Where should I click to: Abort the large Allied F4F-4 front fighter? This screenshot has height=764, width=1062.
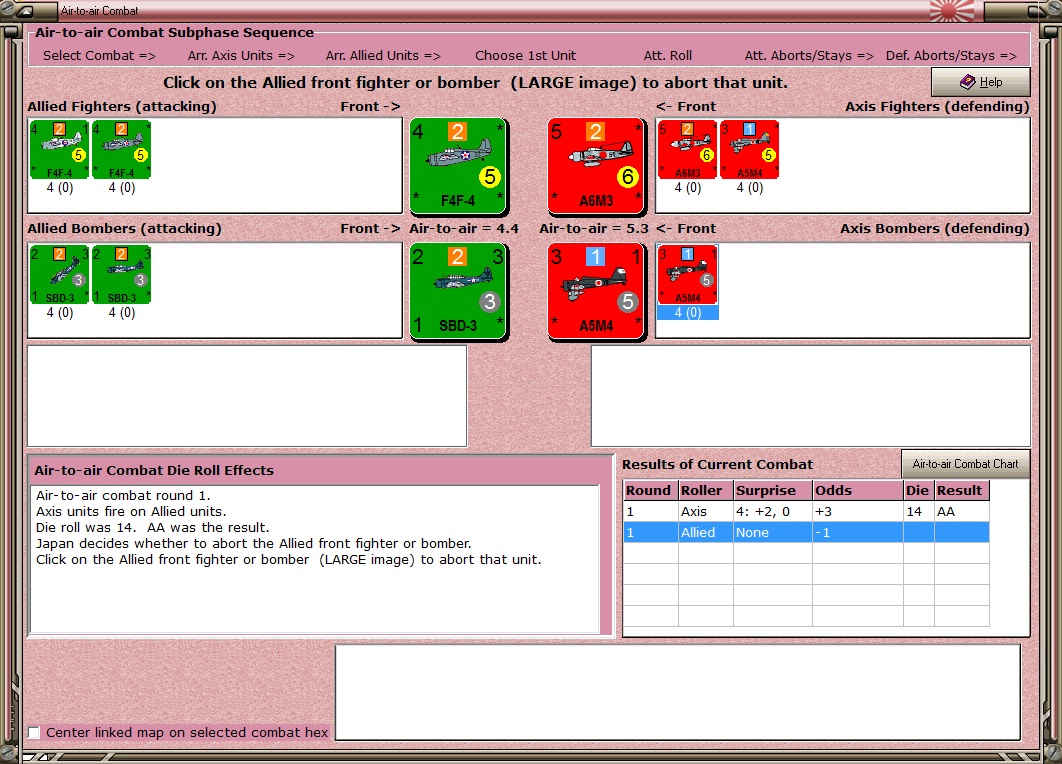point(459,165)
